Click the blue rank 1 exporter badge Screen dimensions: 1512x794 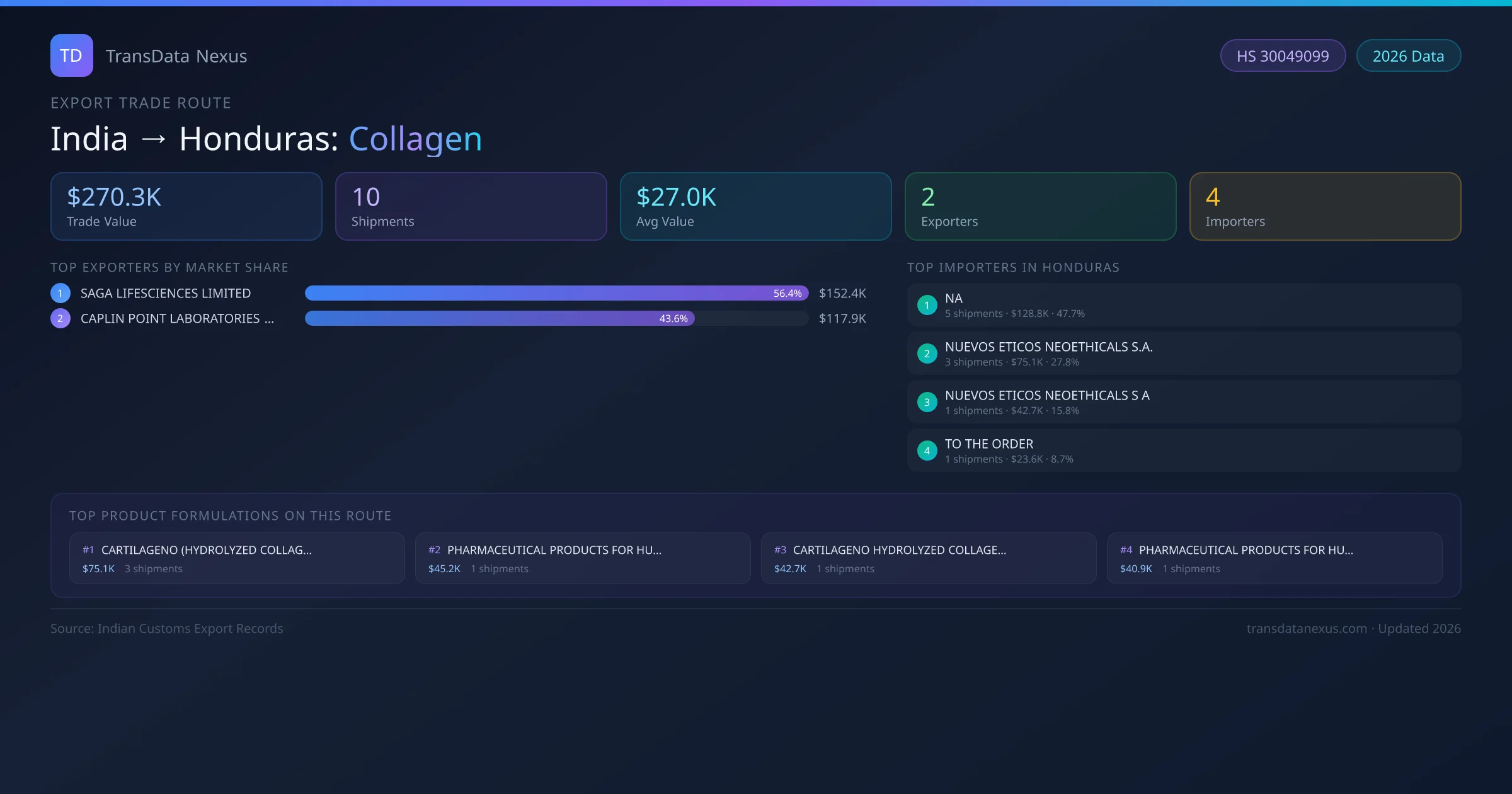coord(60,293)
